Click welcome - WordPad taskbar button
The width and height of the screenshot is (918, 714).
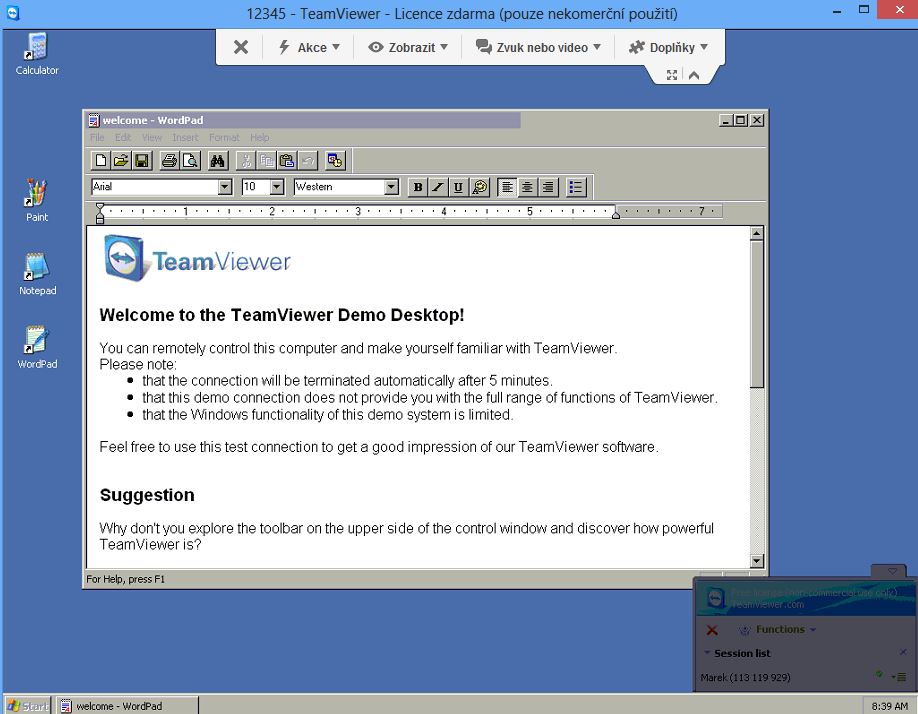coord(128,706)
